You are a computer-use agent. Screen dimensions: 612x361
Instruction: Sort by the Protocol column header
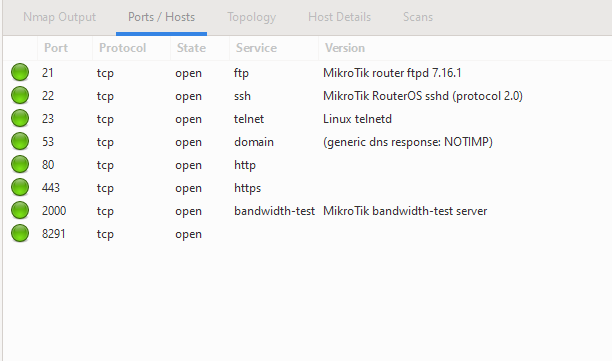click(x=131, y=48)
